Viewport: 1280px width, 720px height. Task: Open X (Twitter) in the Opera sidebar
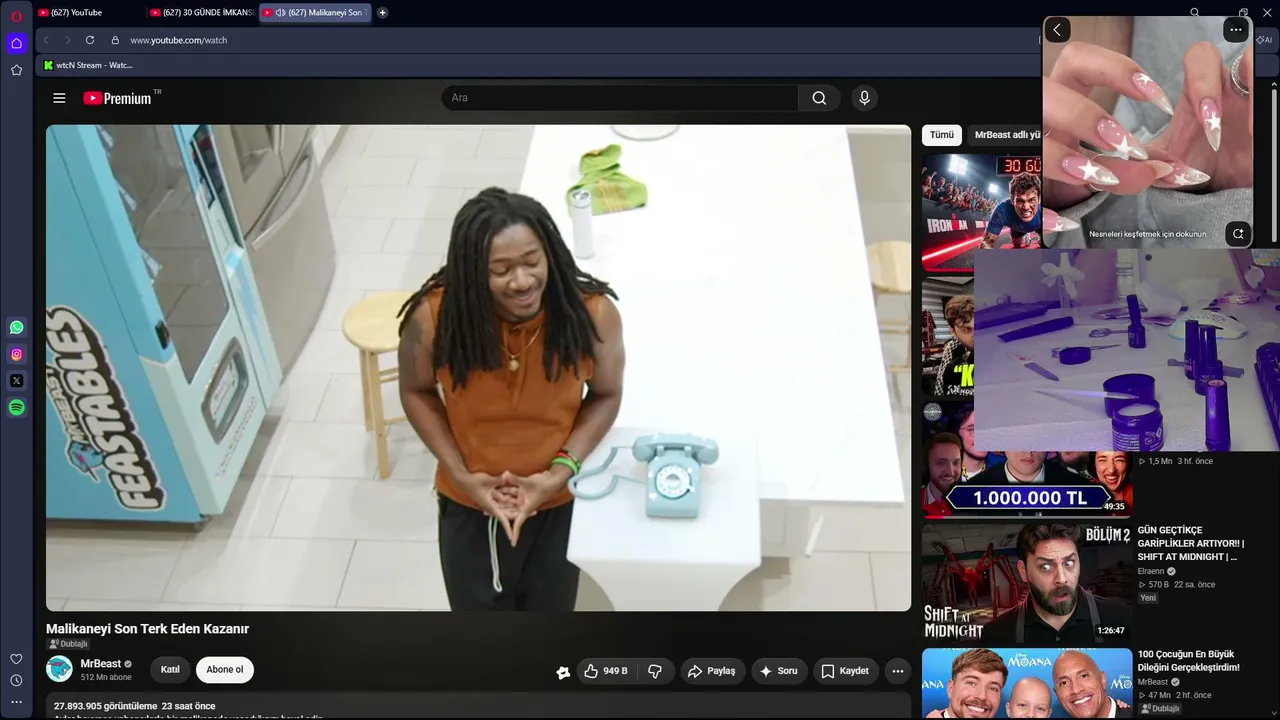tap(16, 381)
